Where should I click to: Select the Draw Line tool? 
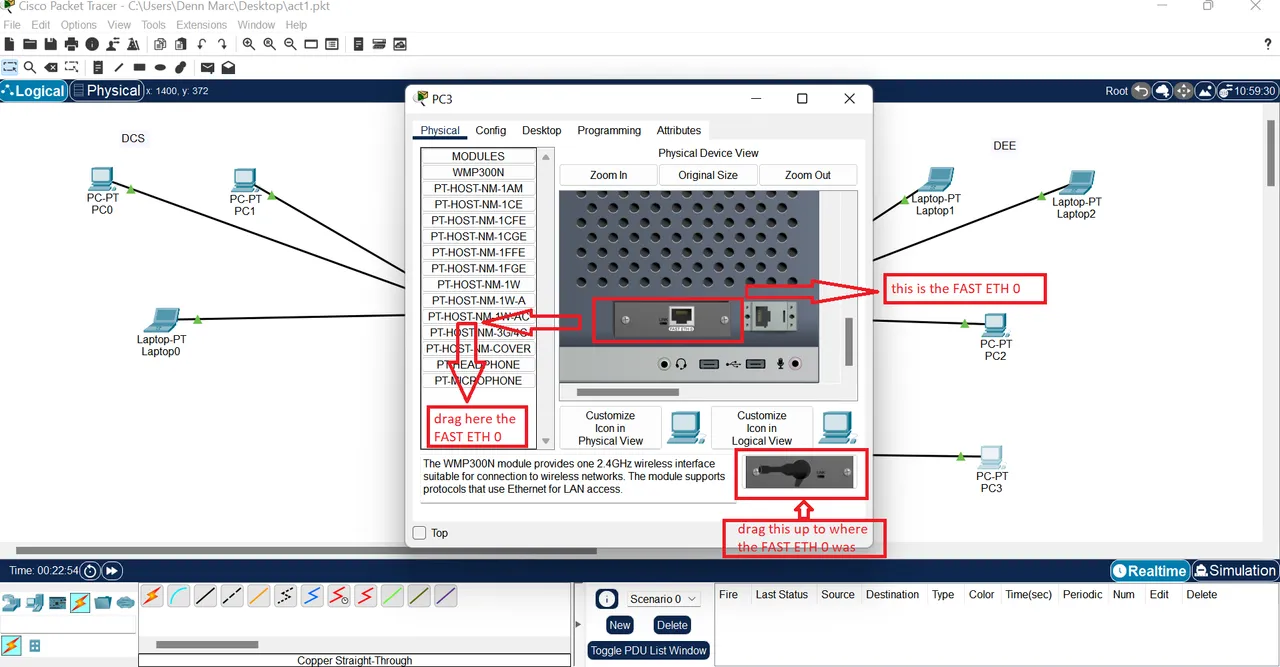pyautogui.click(x=119, y=68)
